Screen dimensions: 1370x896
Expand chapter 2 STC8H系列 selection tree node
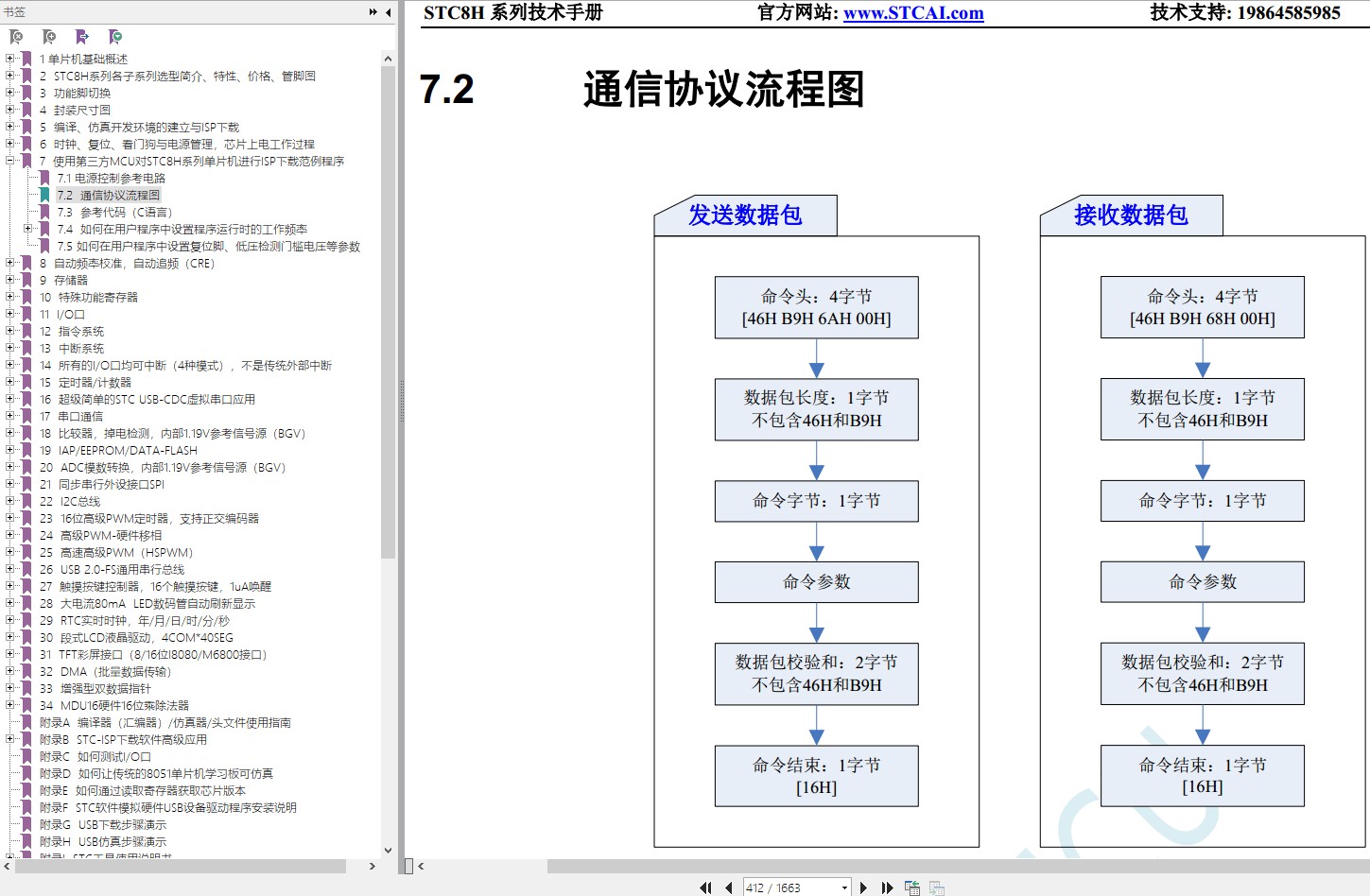point(10,76)
